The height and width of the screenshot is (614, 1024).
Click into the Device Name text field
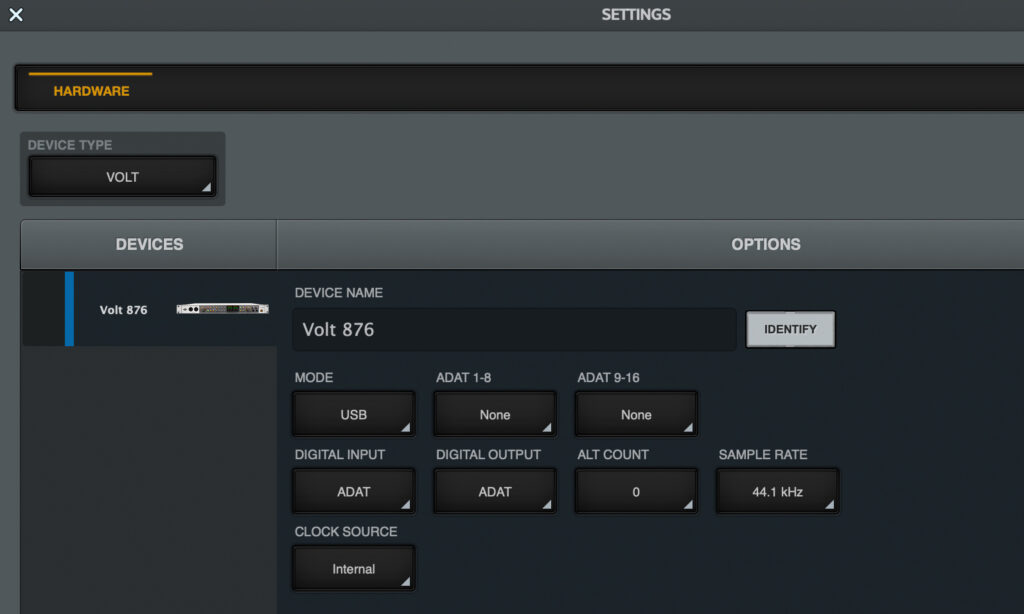click(x=513, y=329)
